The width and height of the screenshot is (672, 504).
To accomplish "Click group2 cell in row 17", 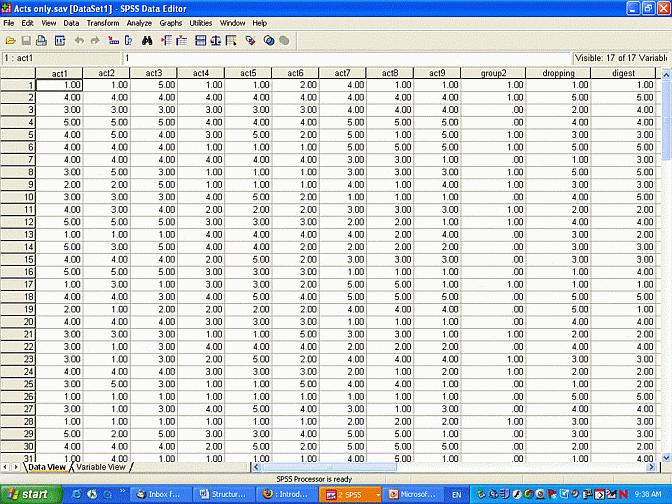I will click(x=493, y=284).
